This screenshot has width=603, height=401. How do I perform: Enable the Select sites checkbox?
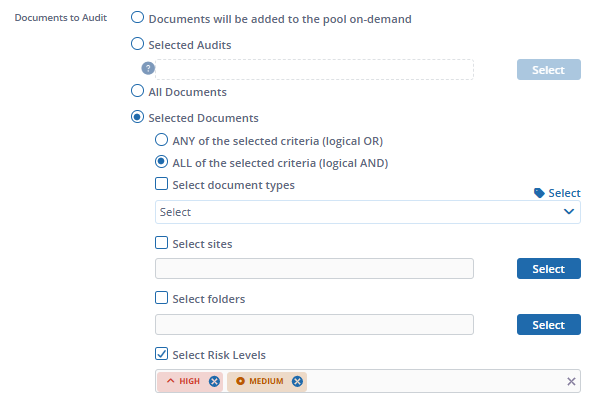(161, 242)
